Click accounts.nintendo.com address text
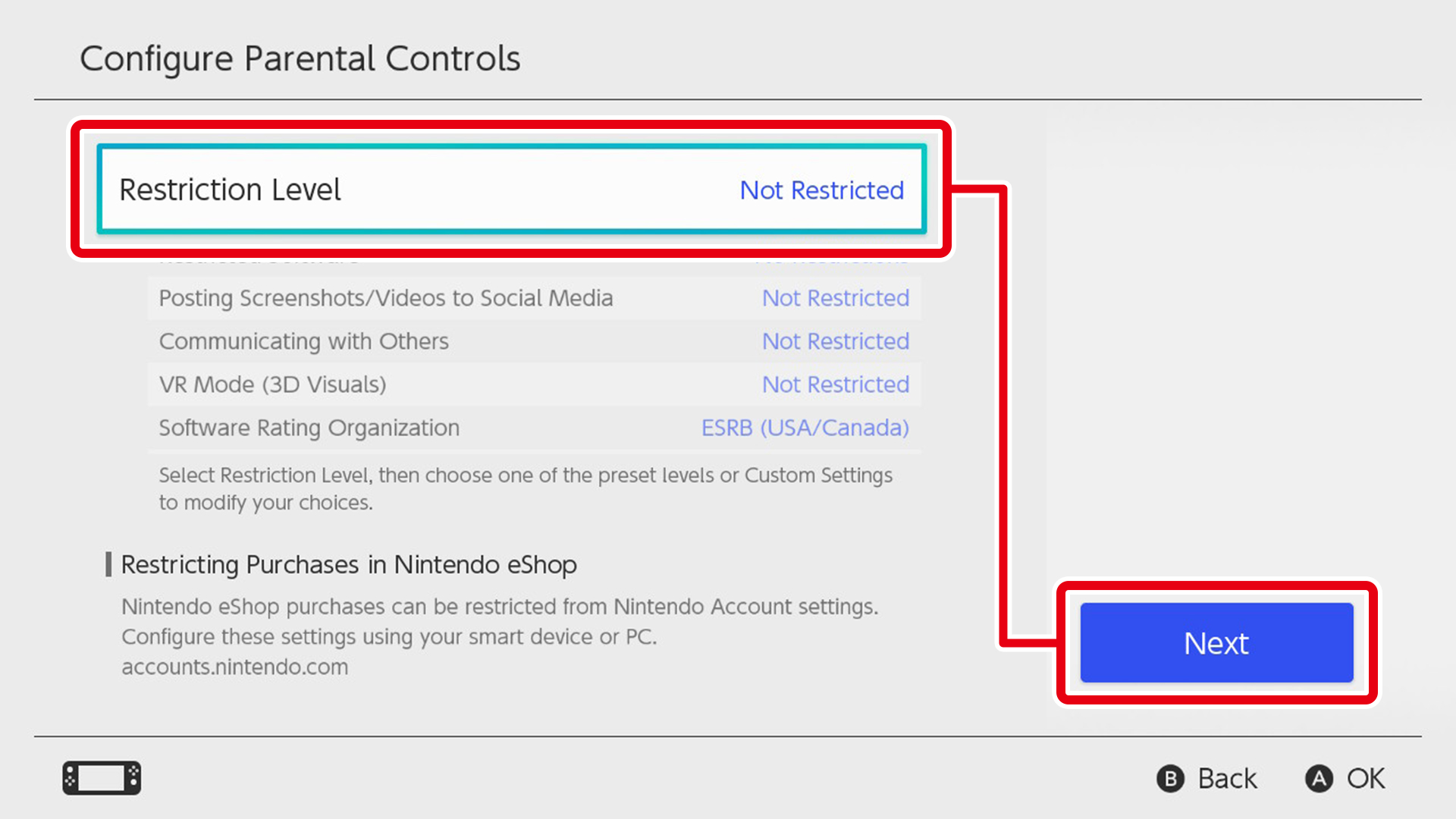 click(235, 667)
